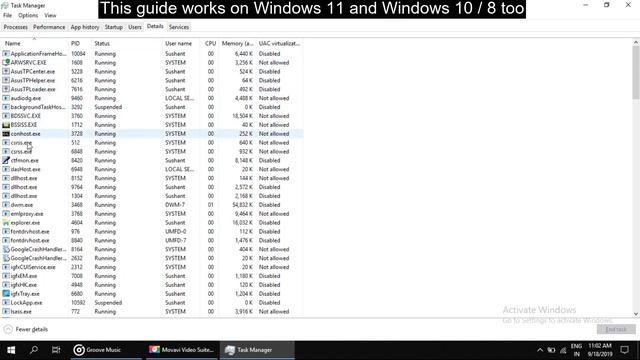Click the BSSISS.EXE process icon
Viewport: 640px width, 360px height.
click(6, 125)
